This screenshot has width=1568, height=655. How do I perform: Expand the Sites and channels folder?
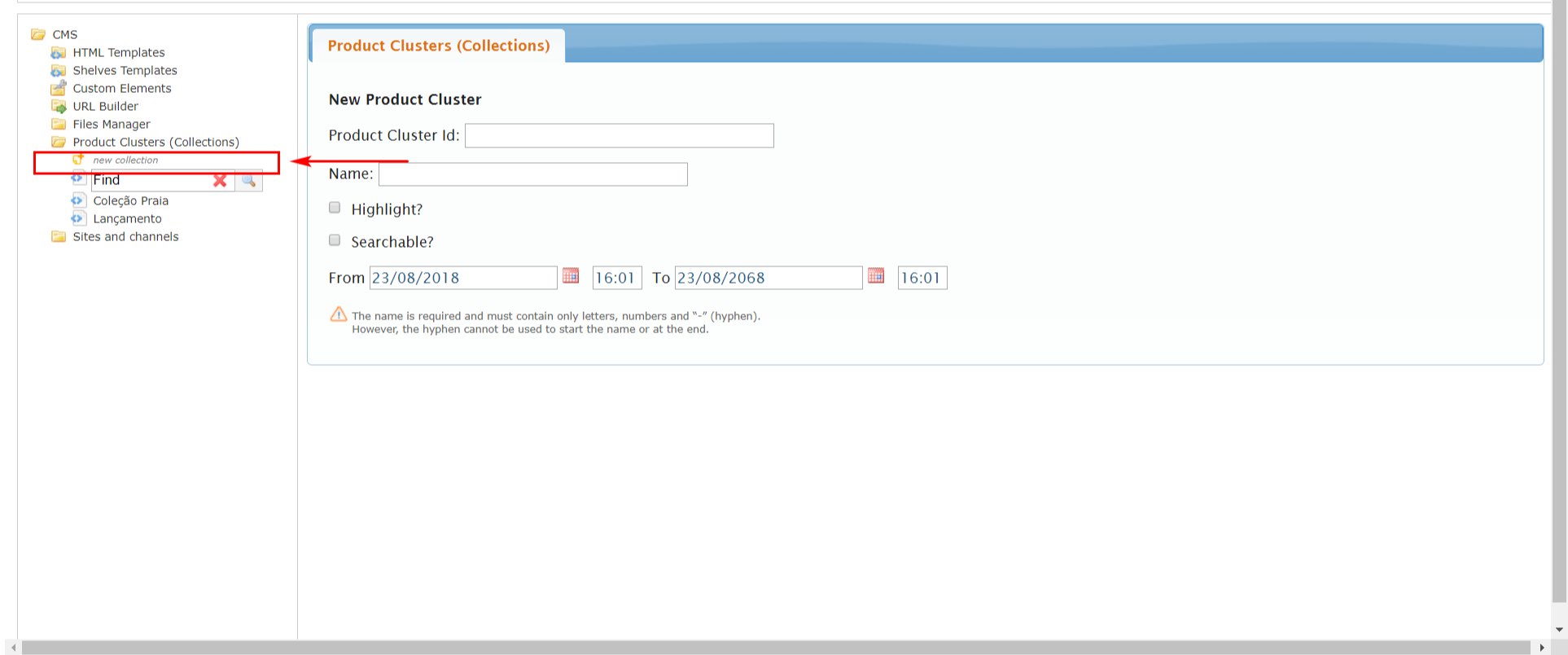click(x=59, y=237)
